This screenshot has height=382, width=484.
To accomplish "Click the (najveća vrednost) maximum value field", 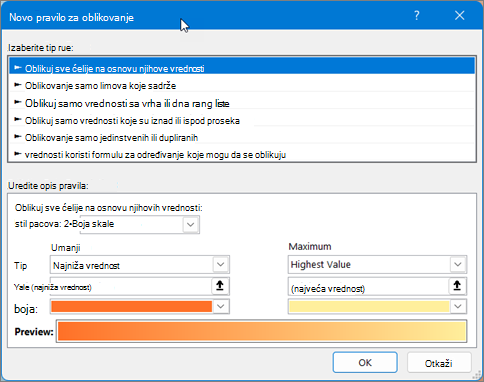I will tap(368, 287).
